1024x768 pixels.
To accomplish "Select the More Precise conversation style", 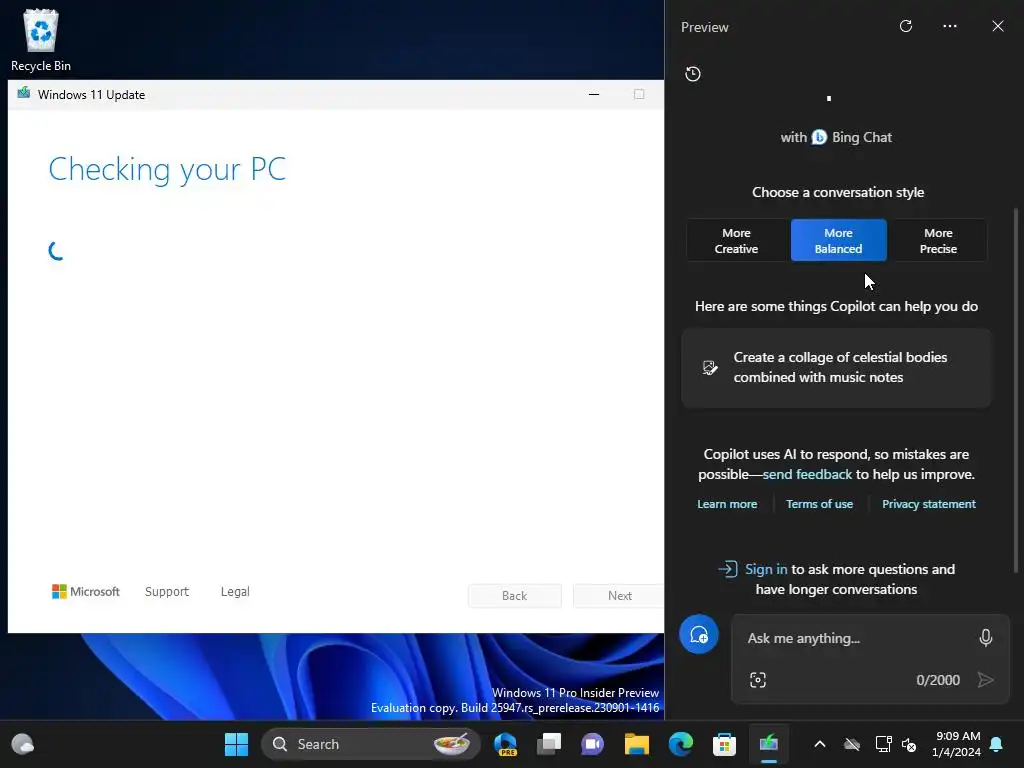I will pyautogui.click(x=938, y=240).
